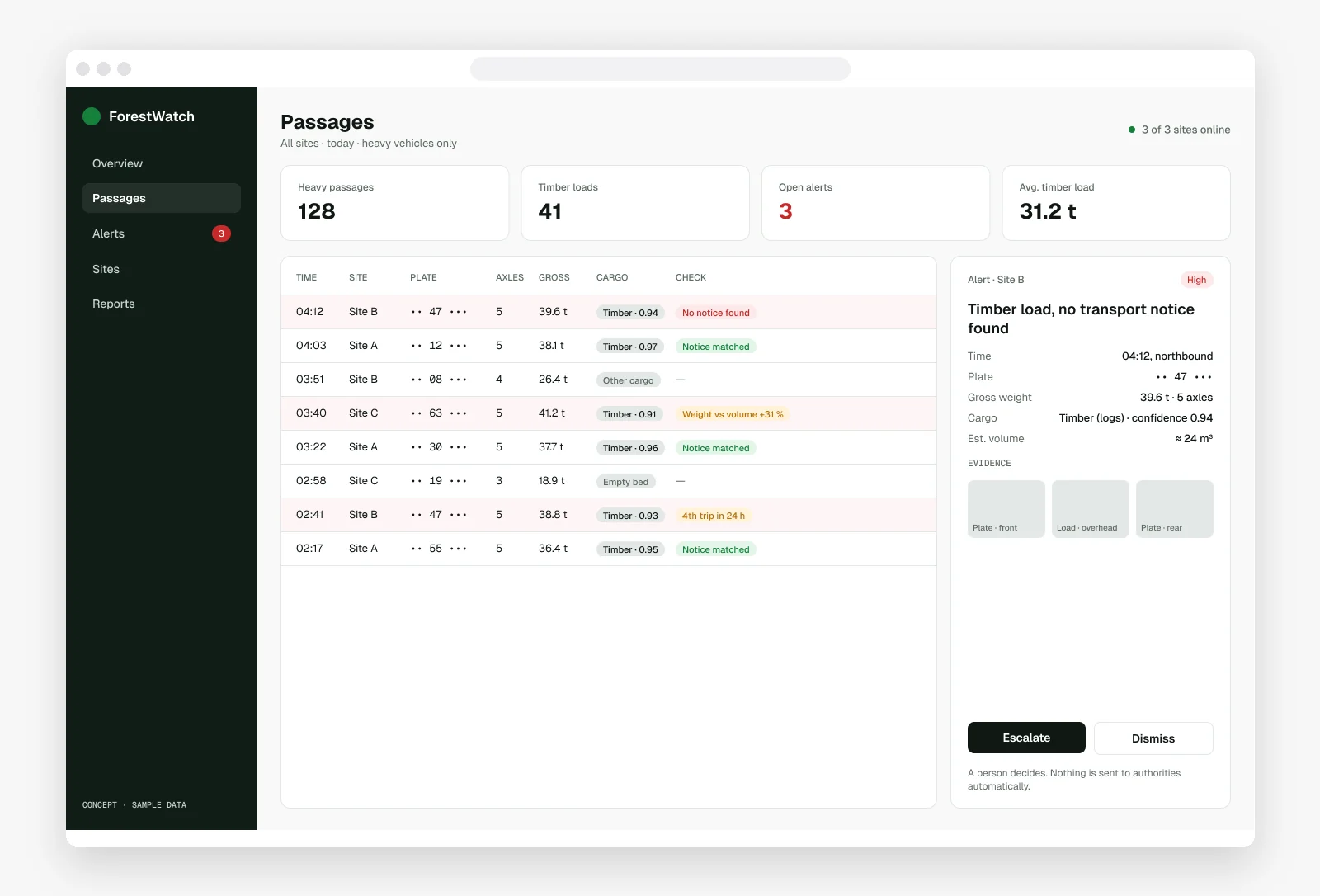Open the Plate front evidence thumbnail
This screenshot has width=1320, height=896.
(1006, 509)
